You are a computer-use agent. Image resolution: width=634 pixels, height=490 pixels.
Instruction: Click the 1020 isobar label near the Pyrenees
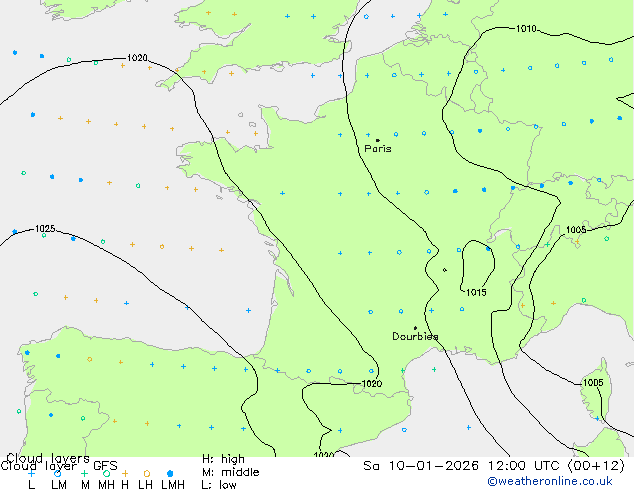(372, 383)
